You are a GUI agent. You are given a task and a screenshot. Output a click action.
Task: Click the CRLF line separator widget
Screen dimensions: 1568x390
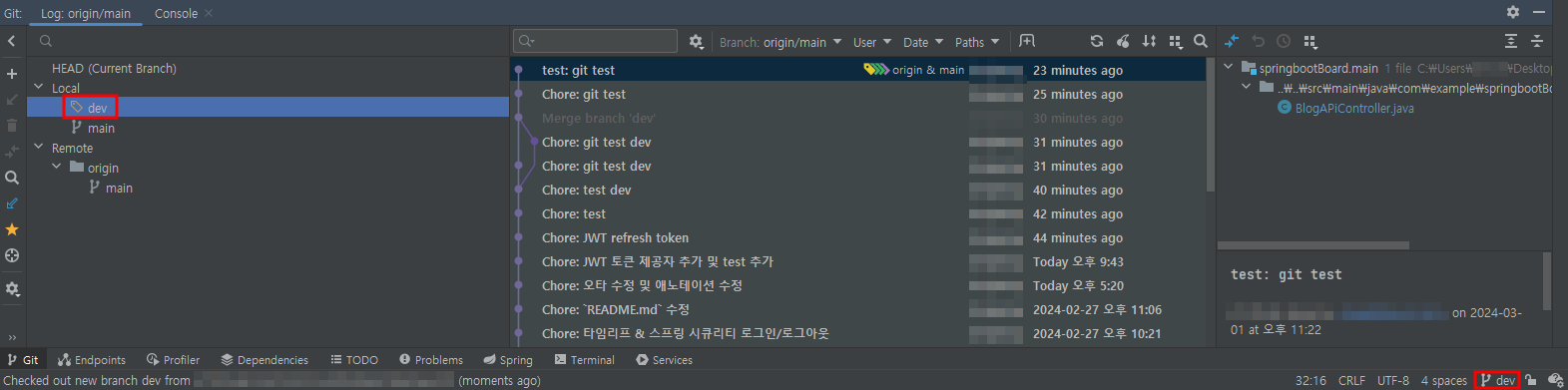(1351, 380)
